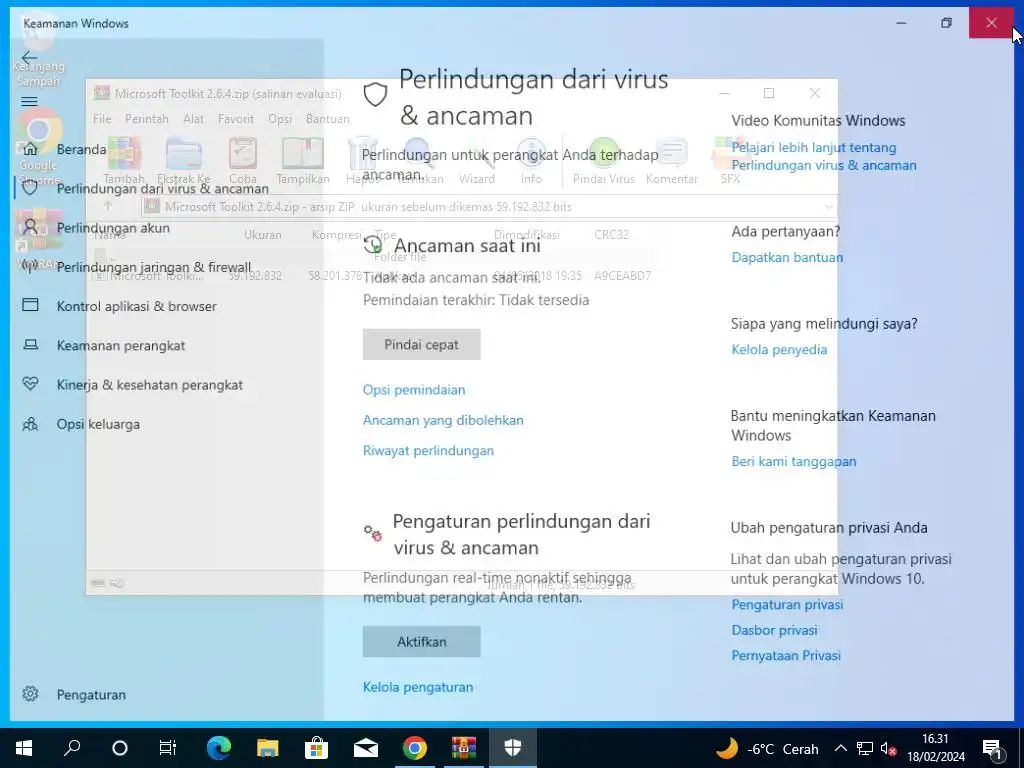Viewport: 1024px width, 768px height.
Task: Click the Keamanan perangkat laptop icon
Action: [x=30, y=344]
